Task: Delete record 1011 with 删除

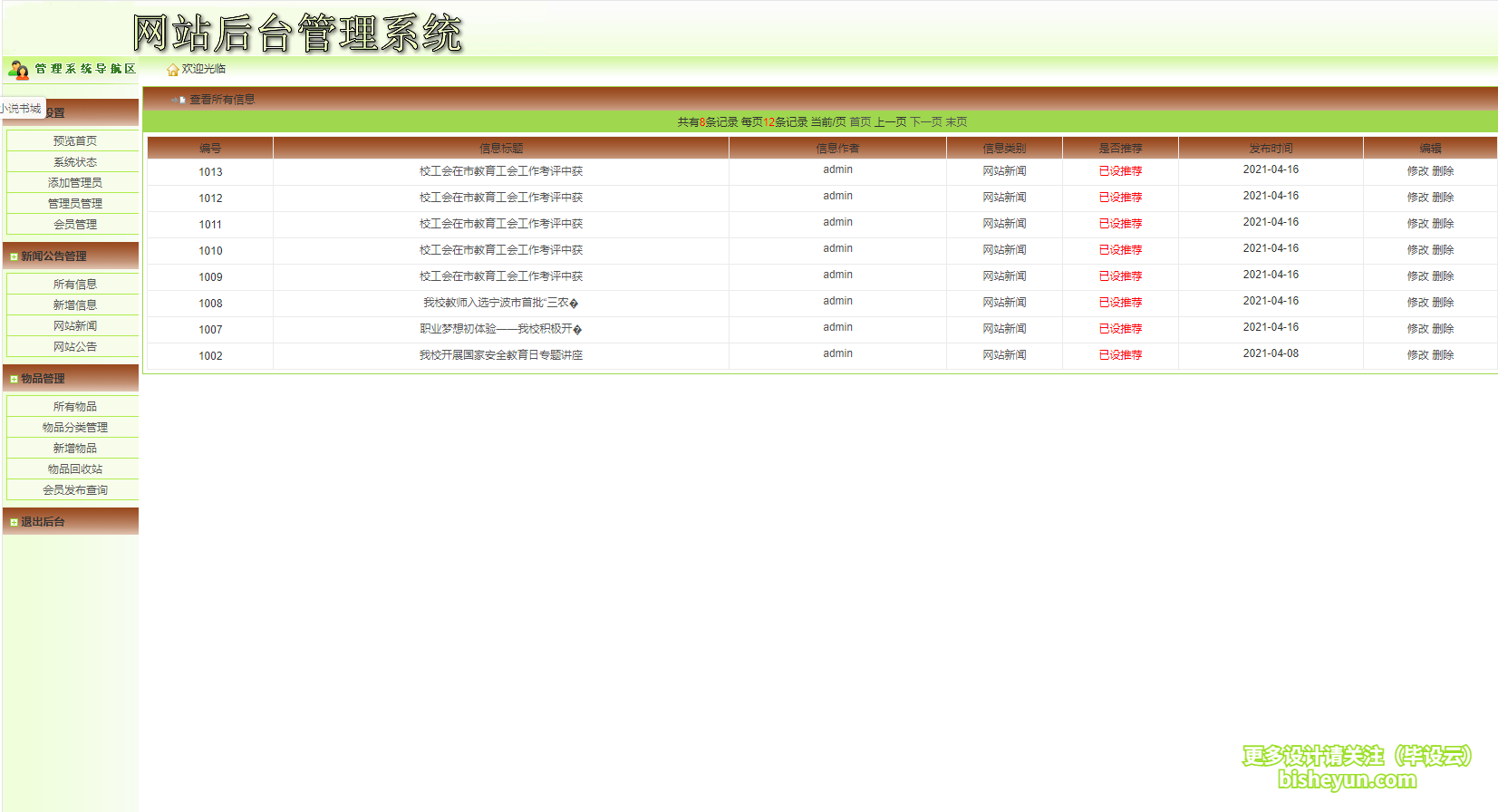Action: [1443, 223]
